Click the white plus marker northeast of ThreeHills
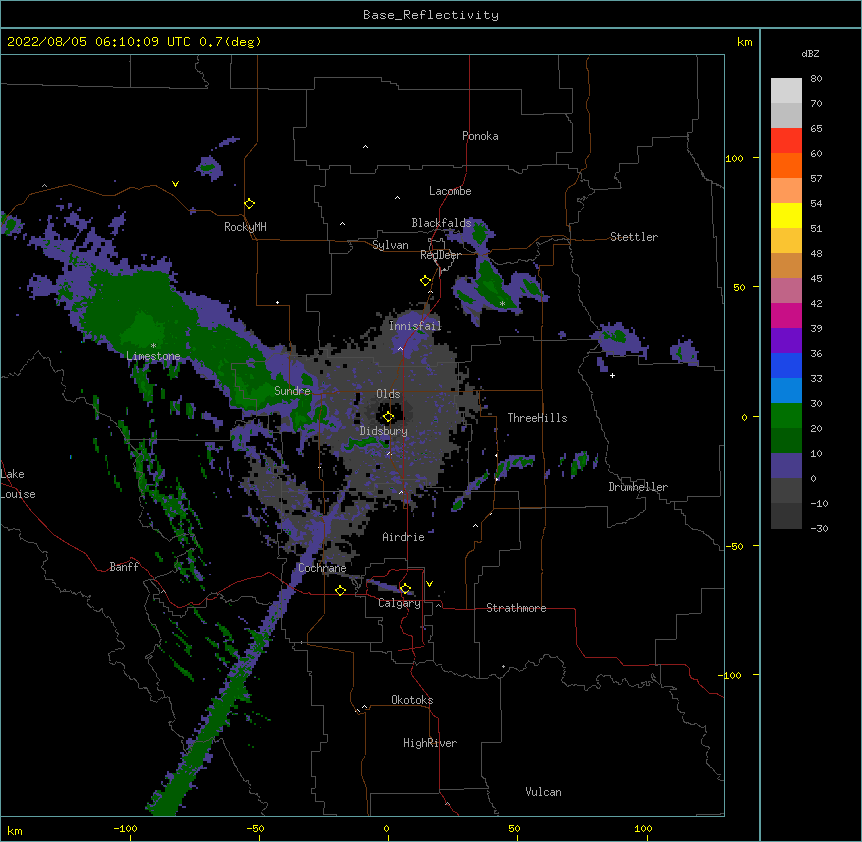The width and height of the screenshot is (862, 842). tap(612, 375)
